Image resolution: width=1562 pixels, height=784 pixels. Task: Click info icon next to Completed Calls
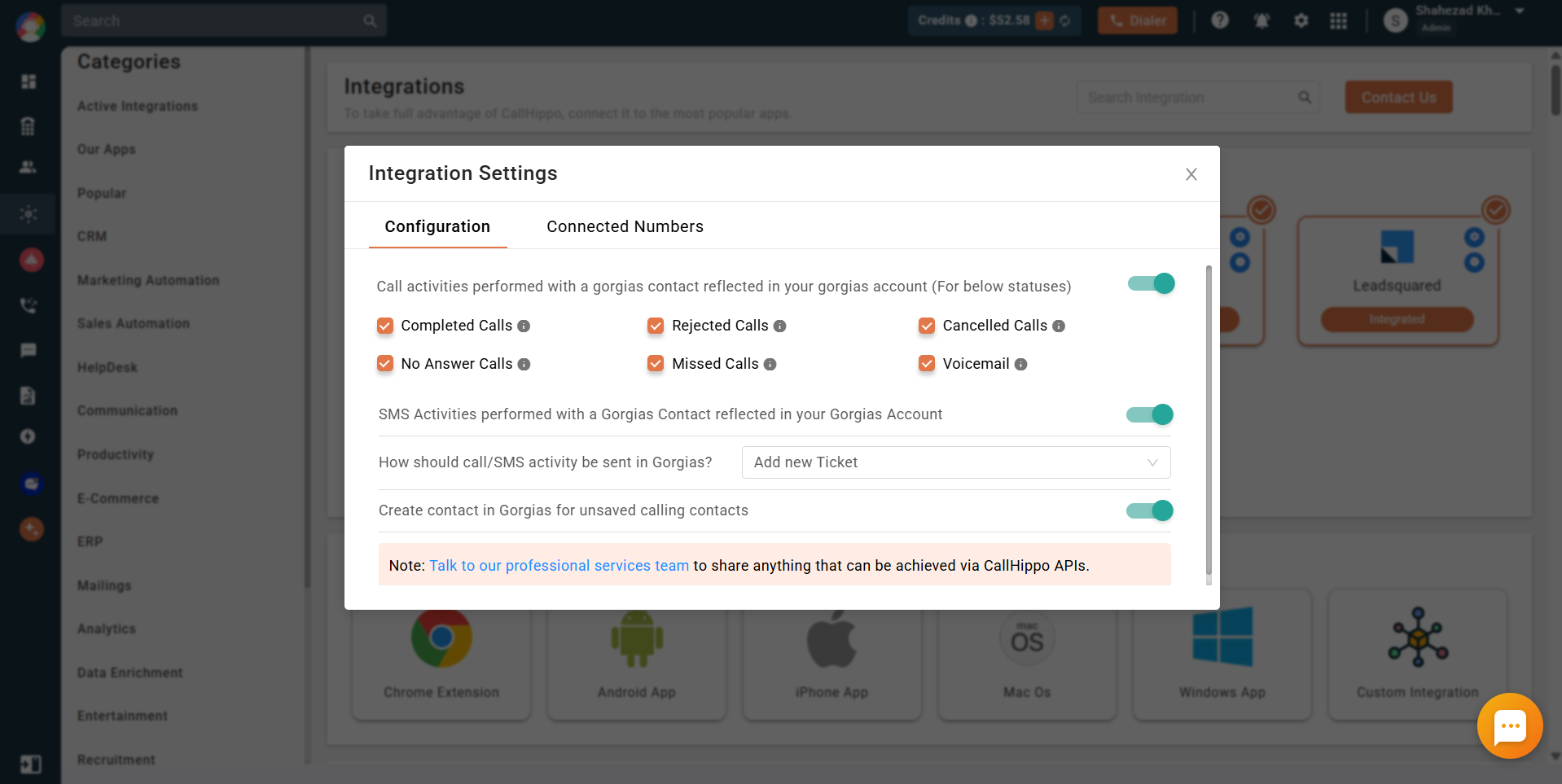[x=524, y=326]
